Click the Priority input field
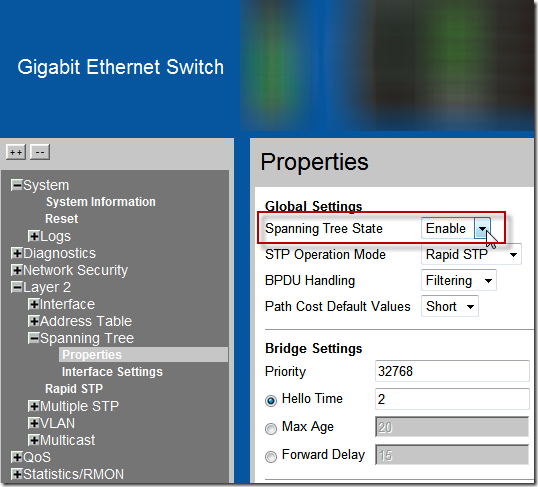Image resolution: width=538 pixels, height=487 pixels. (x=452, y=371)
